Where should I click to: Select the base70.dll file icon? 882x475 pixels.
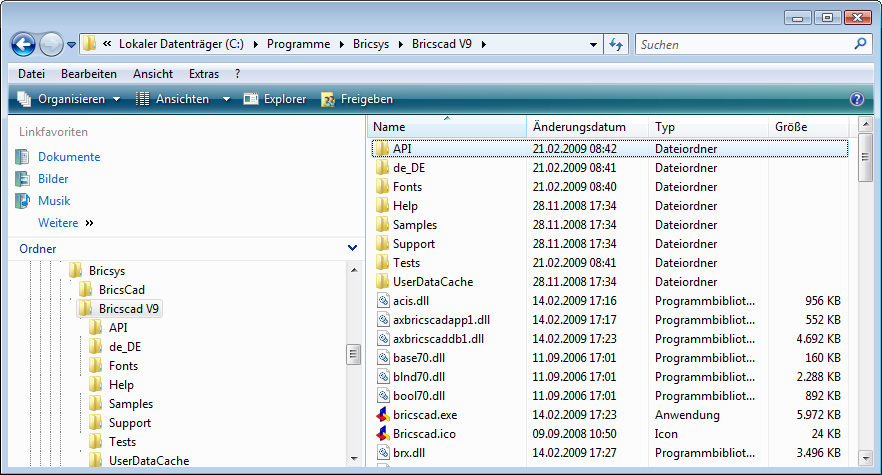[383, 358]
